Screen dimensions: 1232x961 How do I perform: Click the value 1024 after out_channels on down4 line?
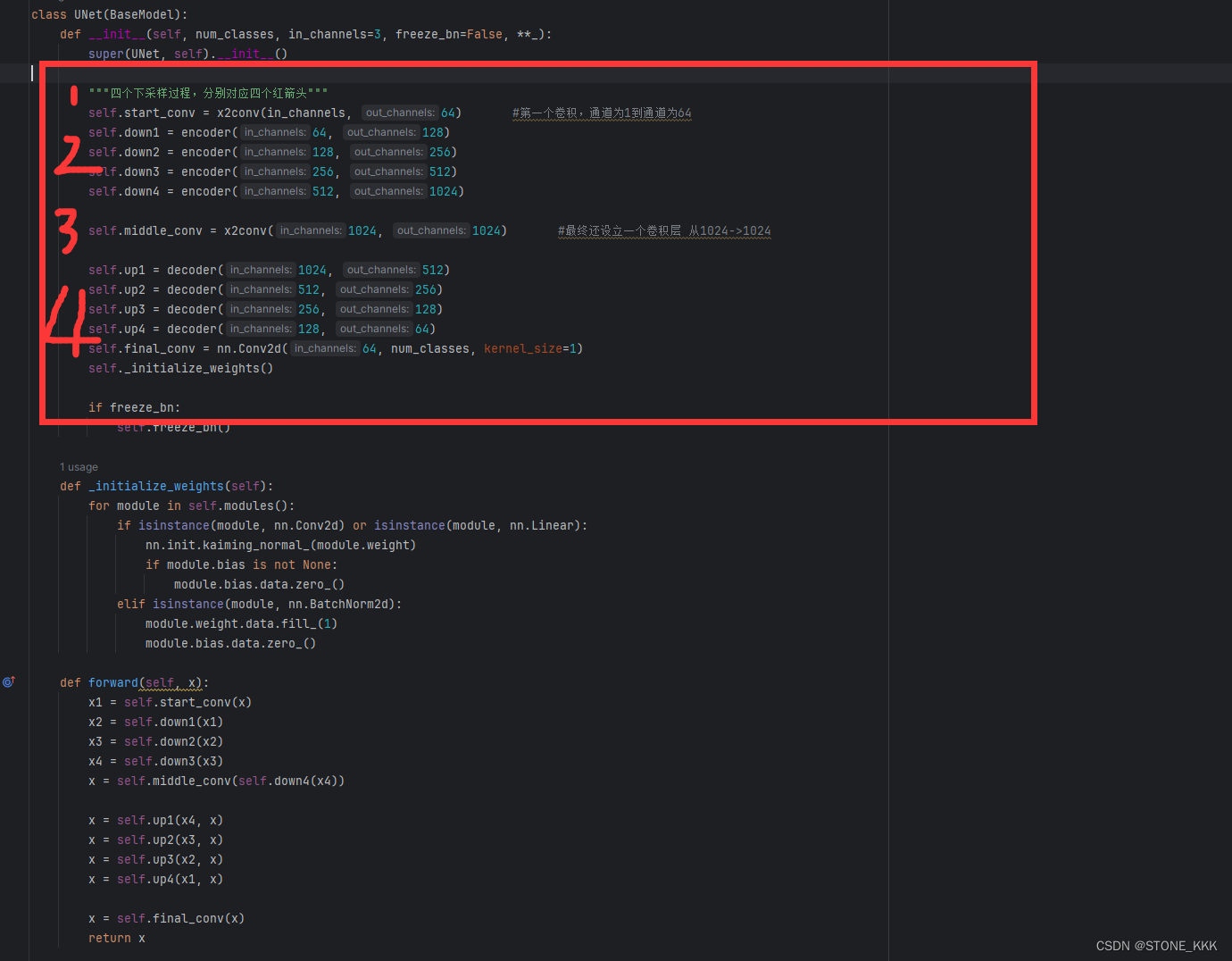pyautogui.click(x=444, y=191)
